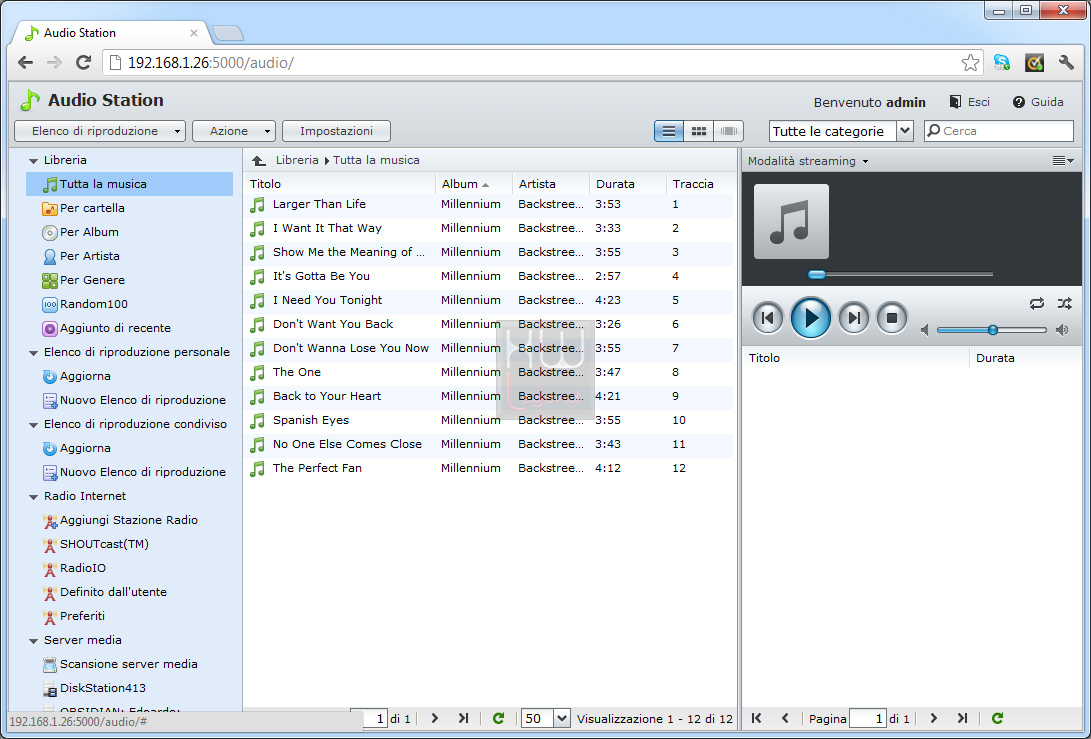Select the song Spanish Eyes
Screen dimensions: 1091x739
tap(488, 420)
